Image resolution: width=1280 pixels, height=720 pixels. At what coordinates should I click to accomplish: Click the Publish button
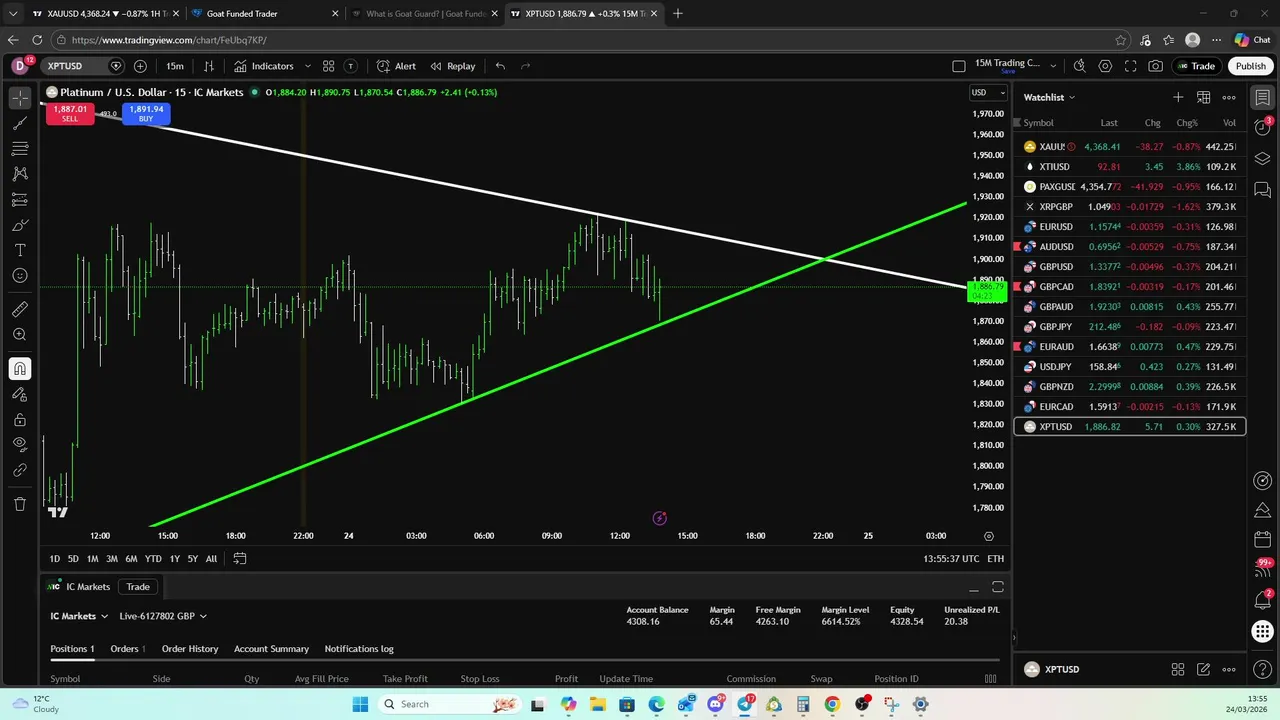(x=1250, y=66)
